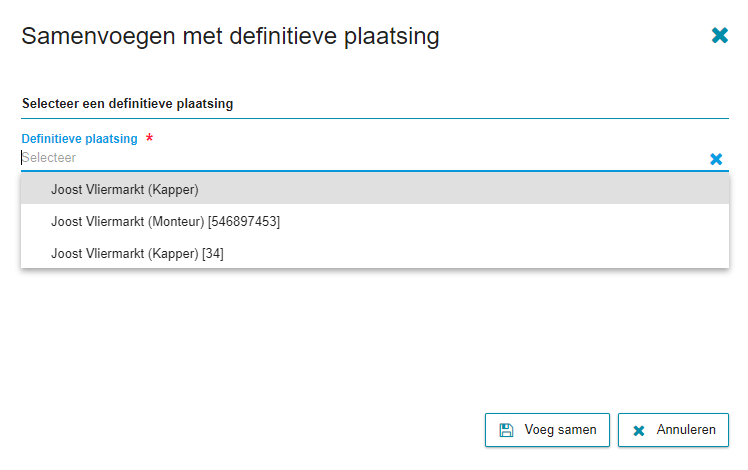Click the X icon inside Annuleren
Image resolution: width=748 pixels, height=470 pixels.
click(x=638, y=431)
